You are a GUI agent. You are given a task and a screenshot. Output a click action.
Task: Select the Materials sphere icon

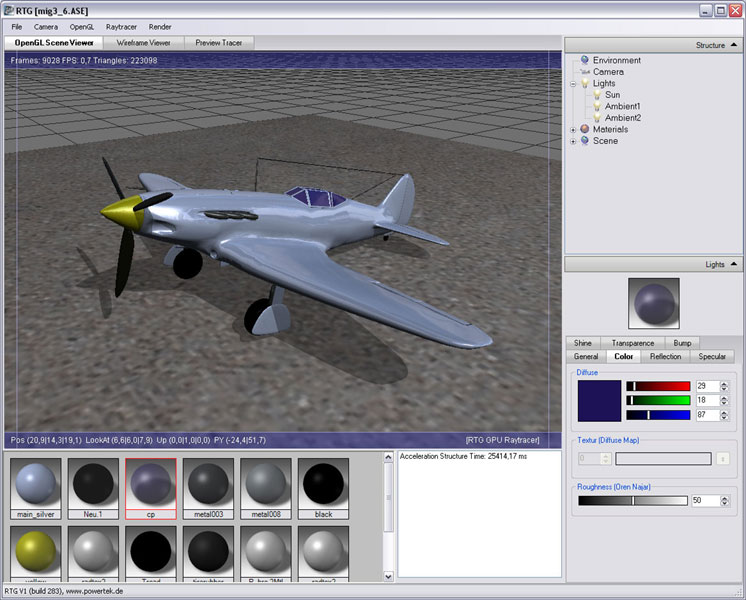pos(584,129)
